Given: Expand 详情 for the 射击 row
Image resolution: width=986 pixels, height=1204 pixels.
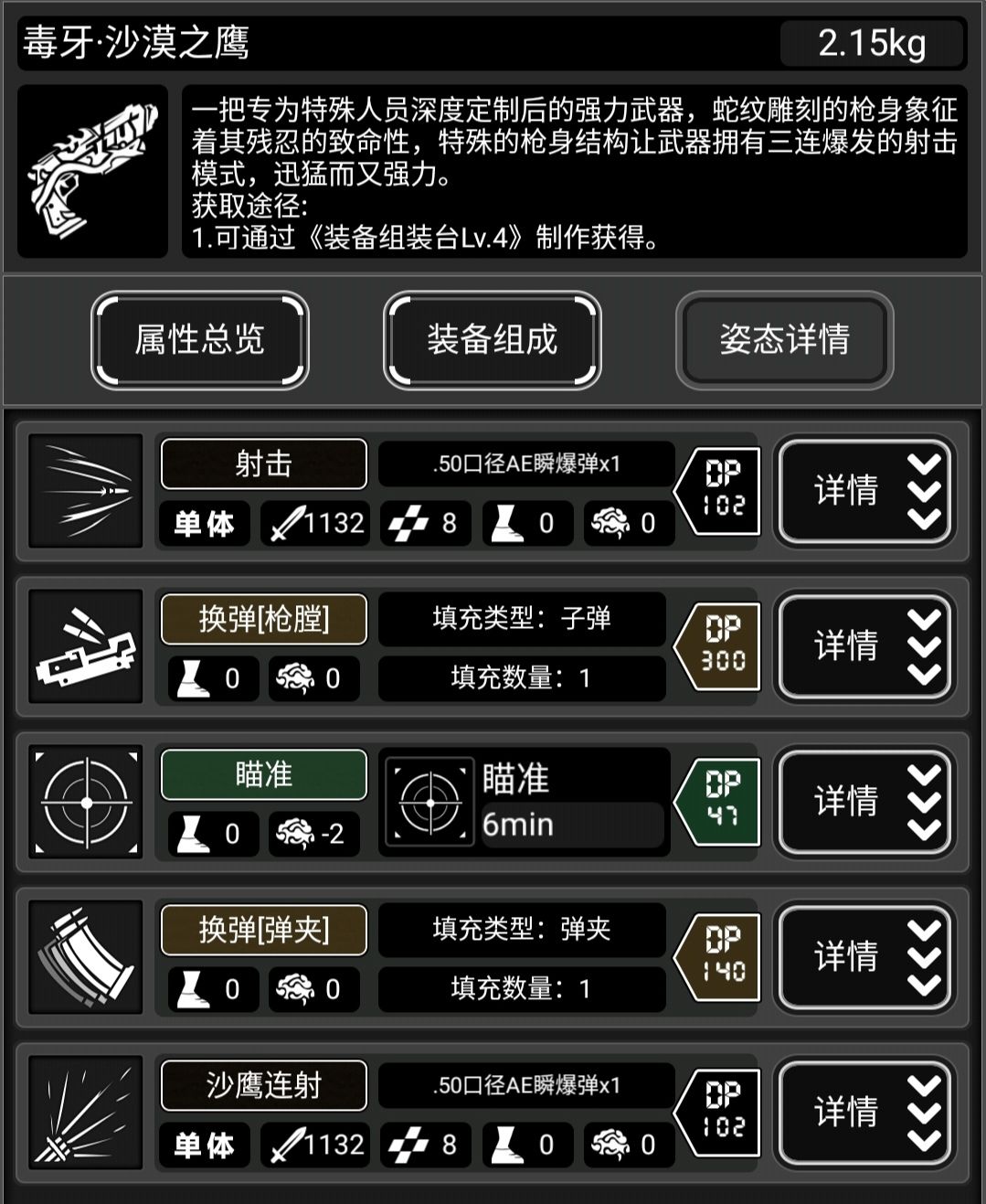Looking at the screenshot, I should [x=865, y=491].
